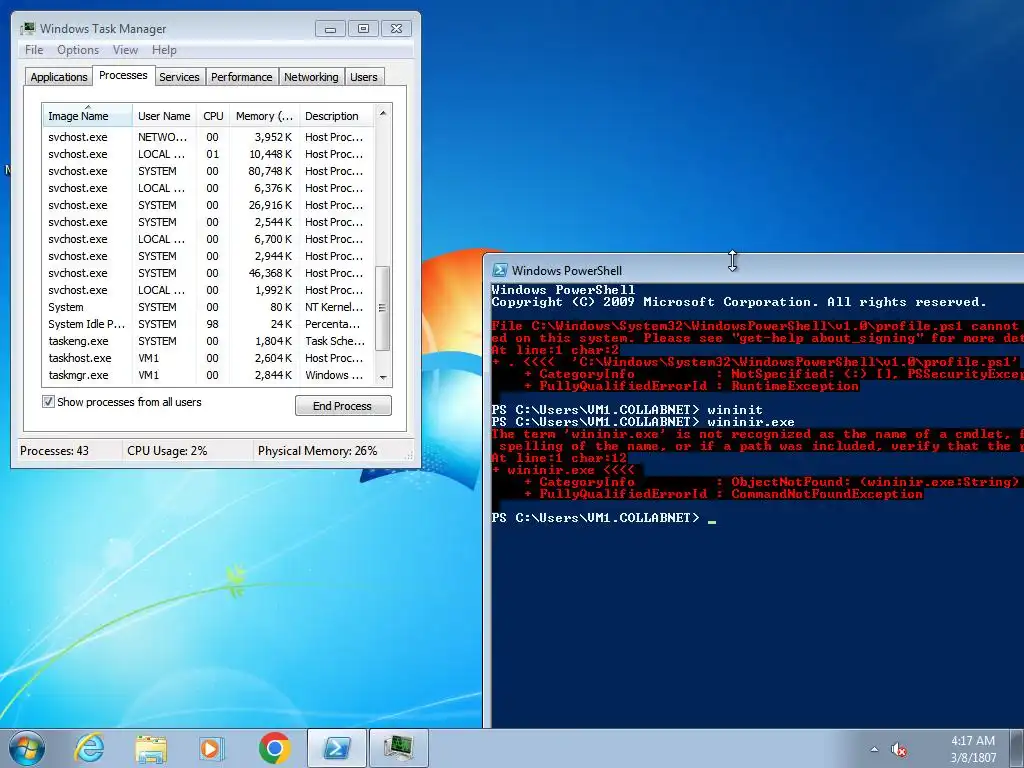Select the System process row
Image resolution: width=1024 pixels, height=768 pixels.
pyautogui.click(x=209, y=307)
